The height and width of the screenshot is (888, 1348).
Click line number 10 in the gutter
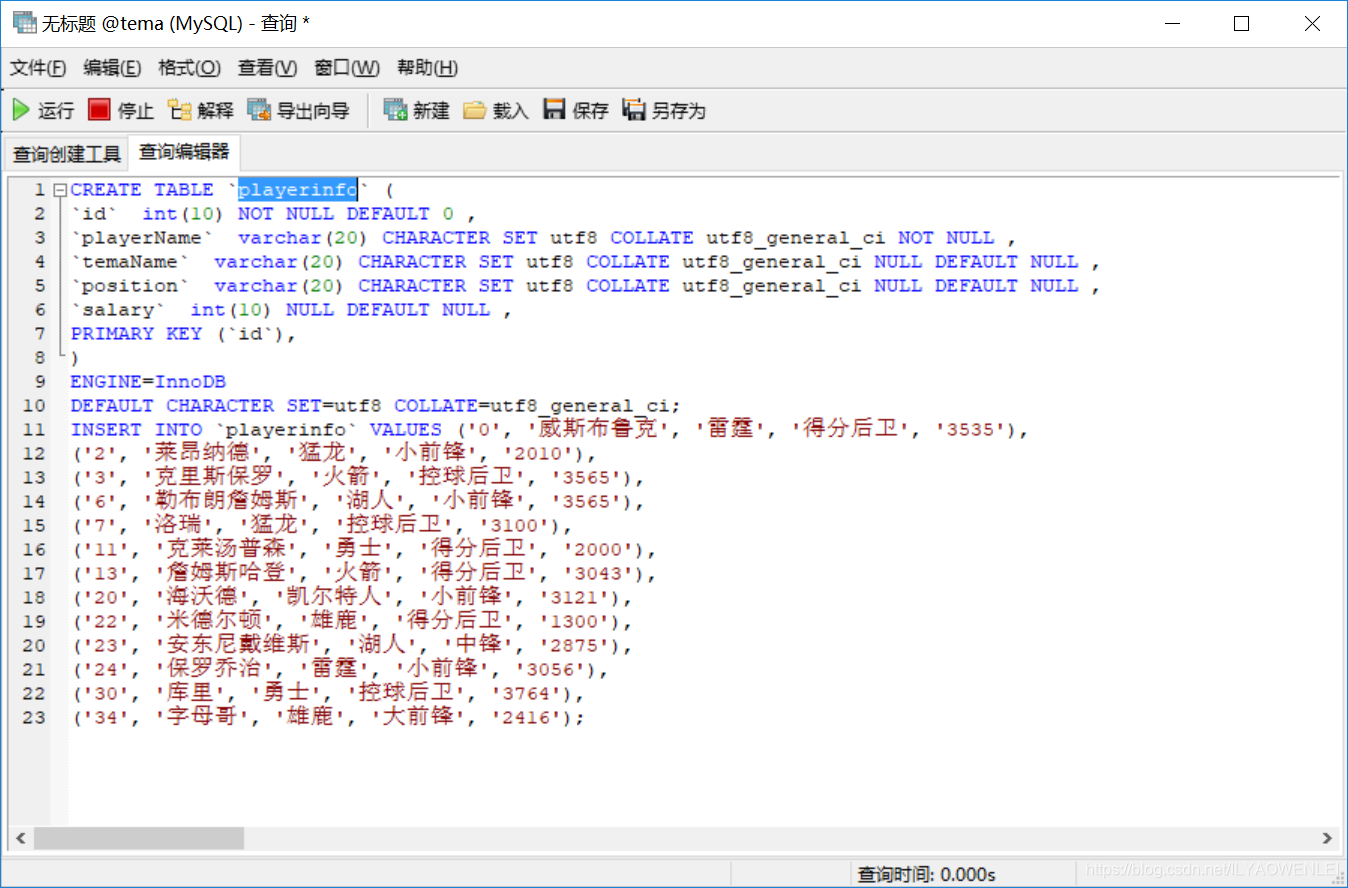(34, 406)
